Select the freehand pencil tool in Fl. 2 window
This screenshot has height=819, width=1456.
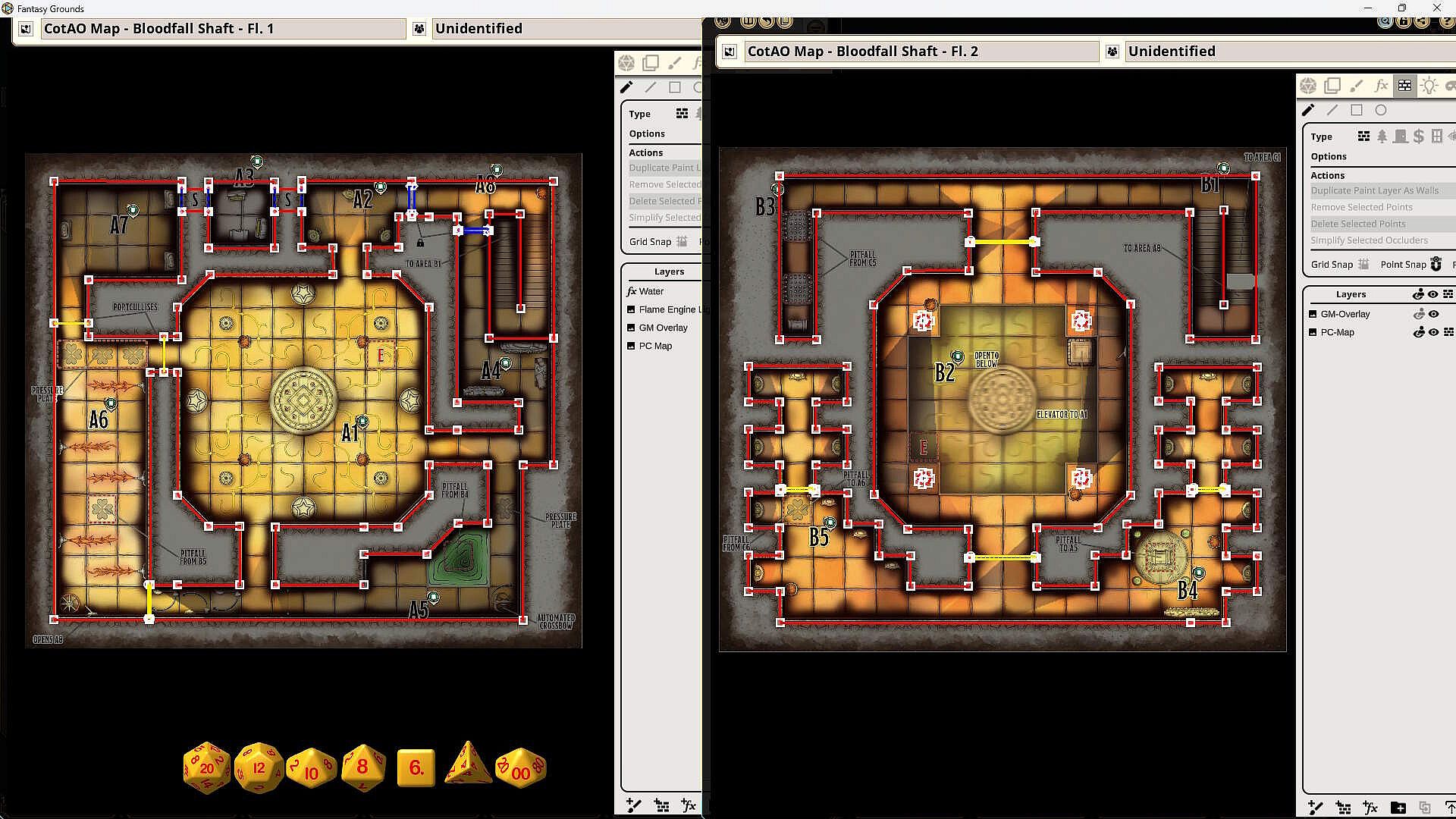point(1308,110)
